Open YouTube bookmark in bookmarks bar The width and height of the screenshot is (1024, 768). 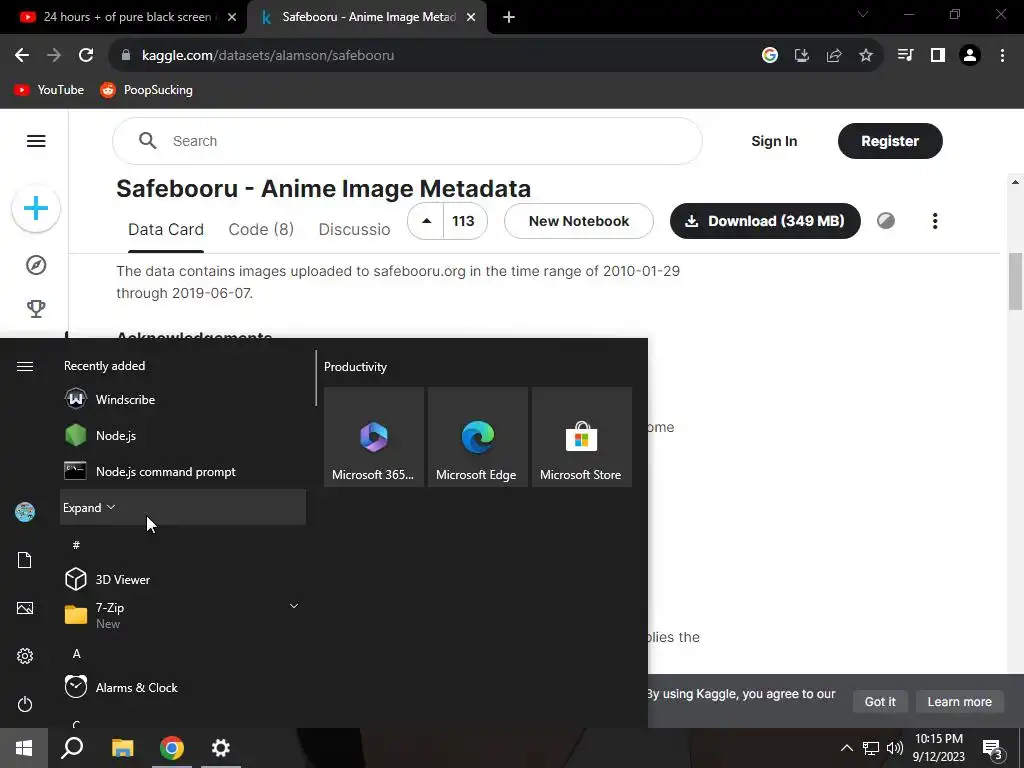tap(50, 90)
